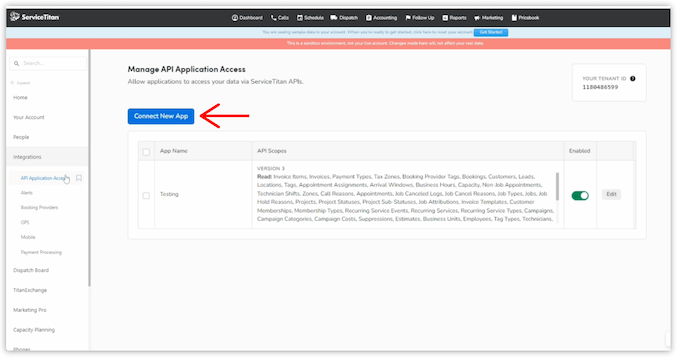Go to Schedule in top navigation
Image resolution: width=680 pixels, height=360 pixels.
[310, 18]
